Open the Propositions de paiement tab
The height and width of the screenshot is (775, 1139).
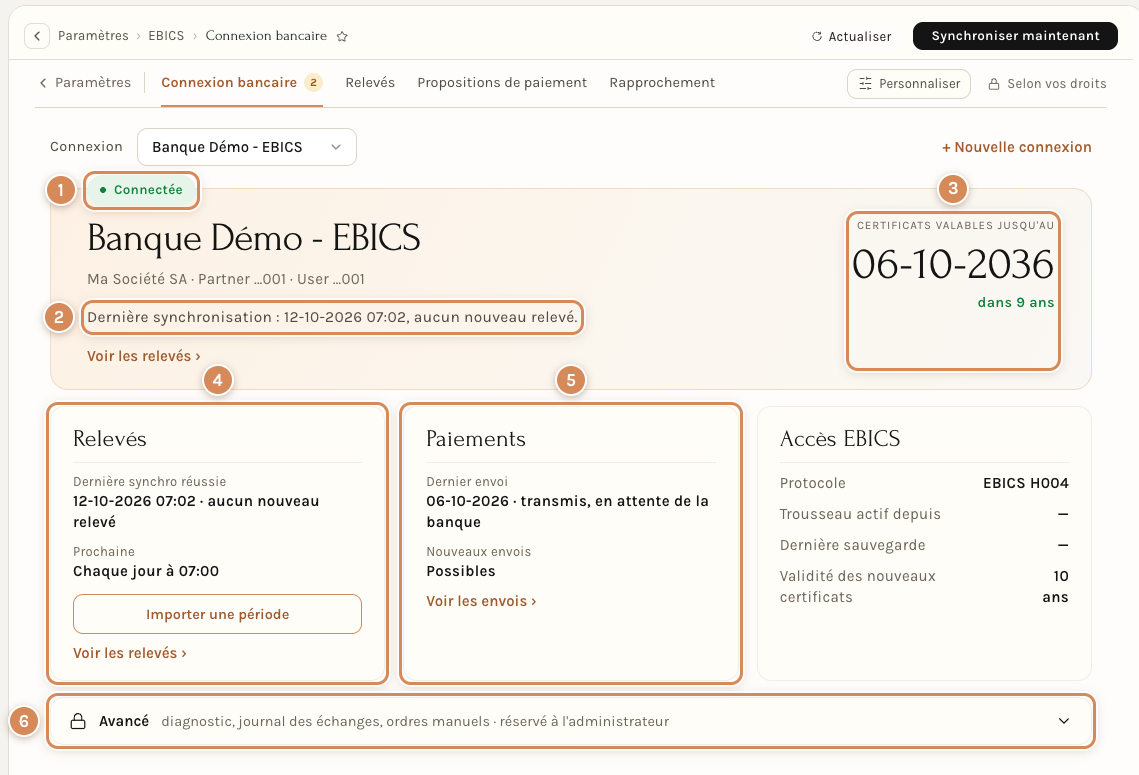(x=502, y=83)
